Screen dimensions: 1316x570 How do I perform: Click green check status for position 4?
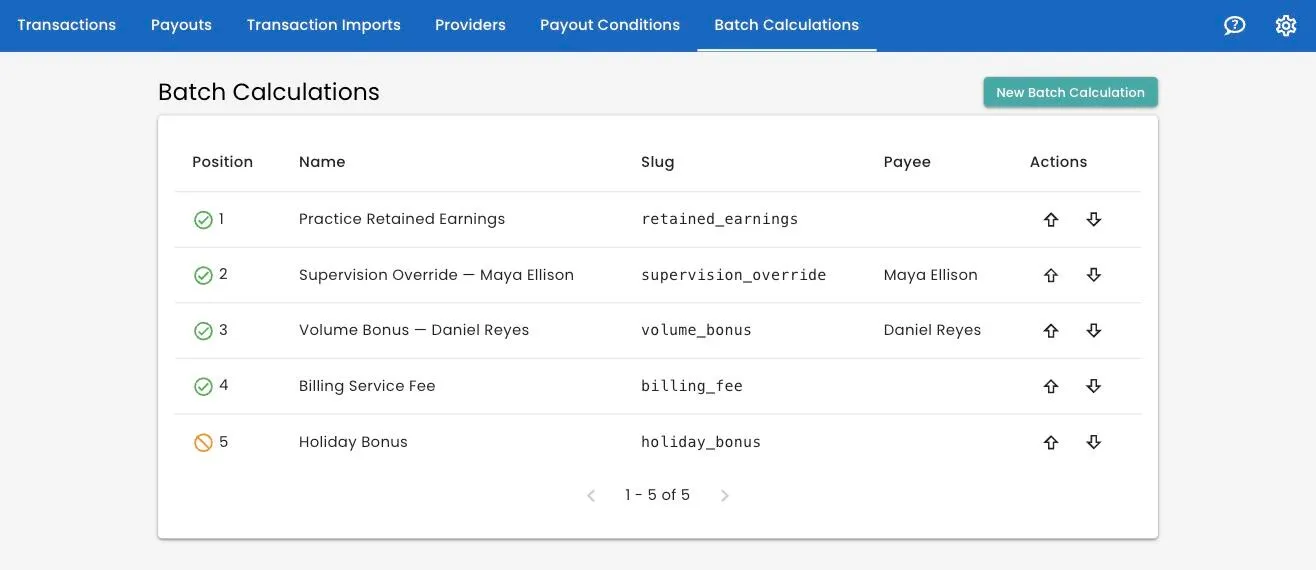[x=203, y=386]
